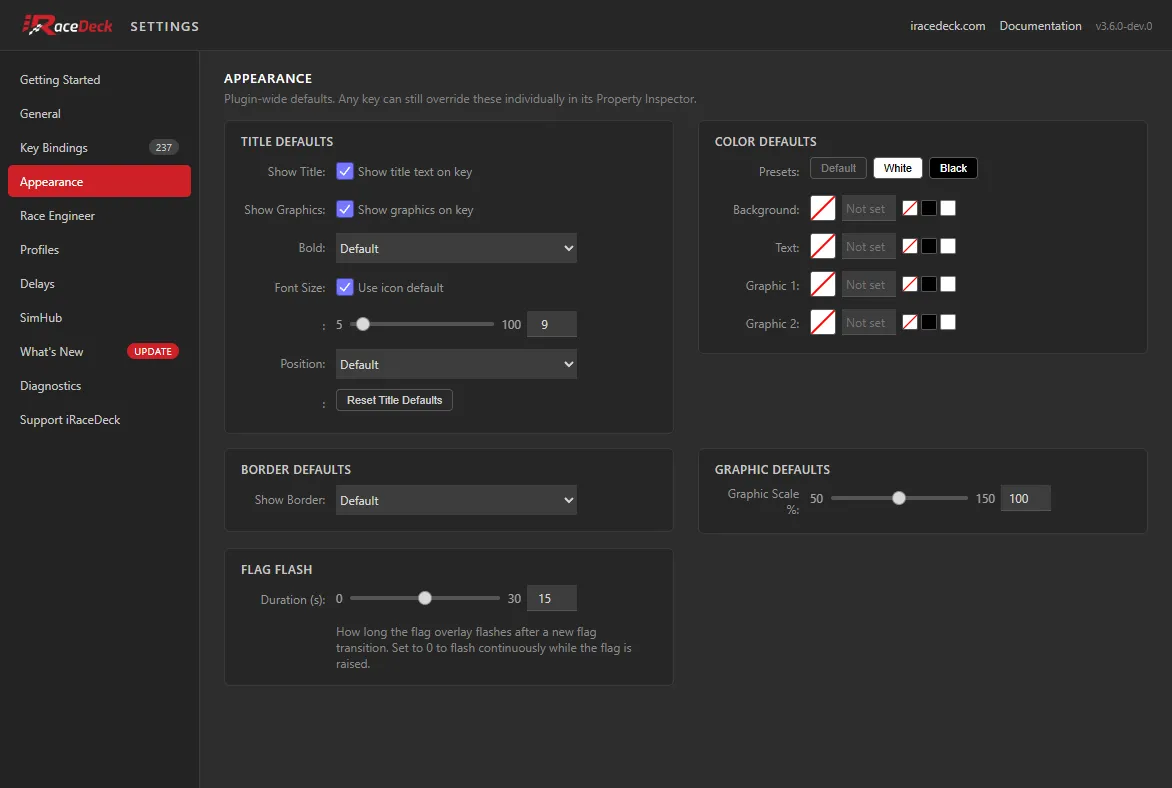The width and height of the screenshot is (1172, 788).
Task: Apply the Black color preset
Action: point(953,168)
